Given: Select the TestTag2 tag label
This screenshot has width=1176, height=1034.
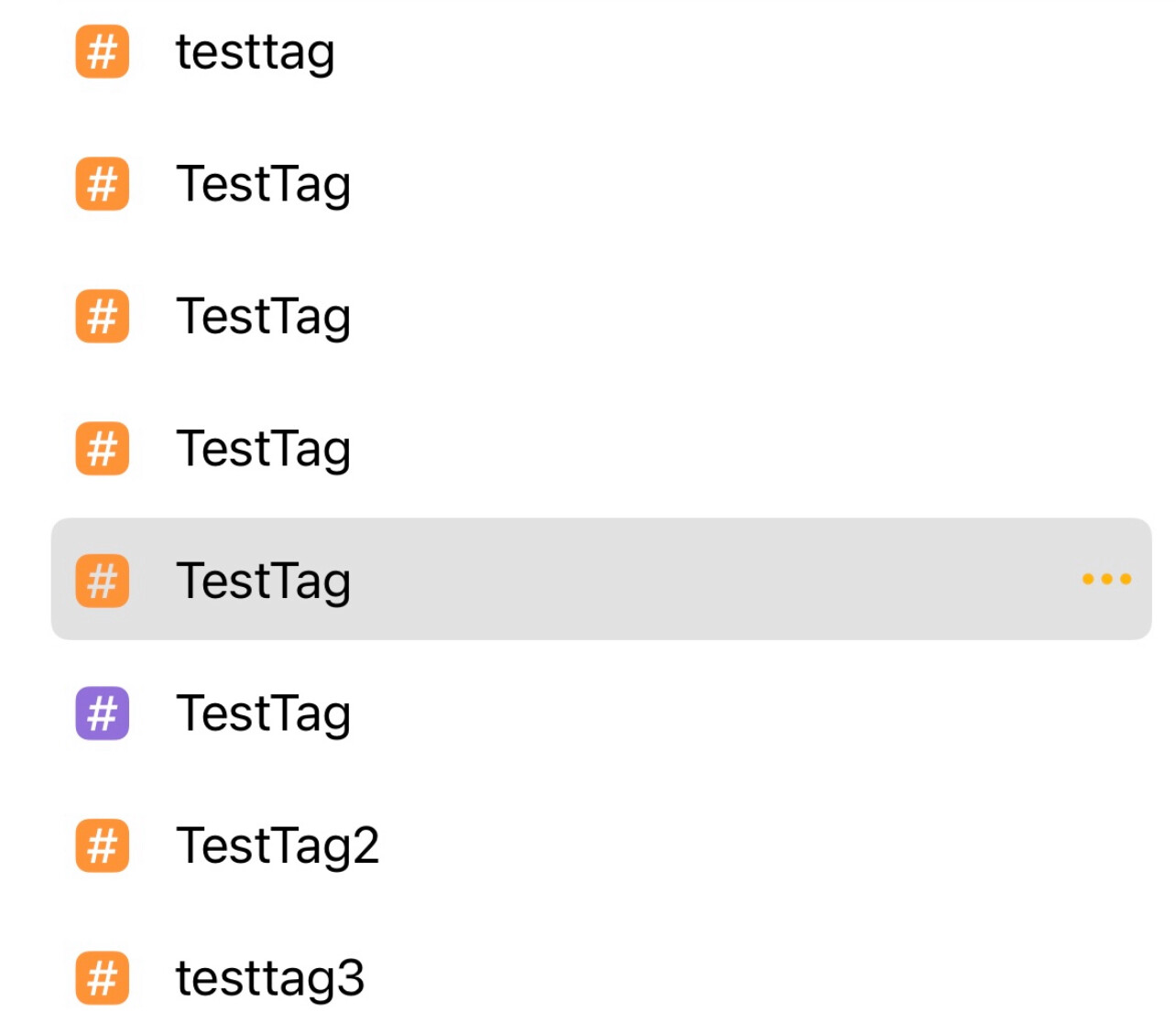Looking at the screenshot, I should tap(278, 845).
